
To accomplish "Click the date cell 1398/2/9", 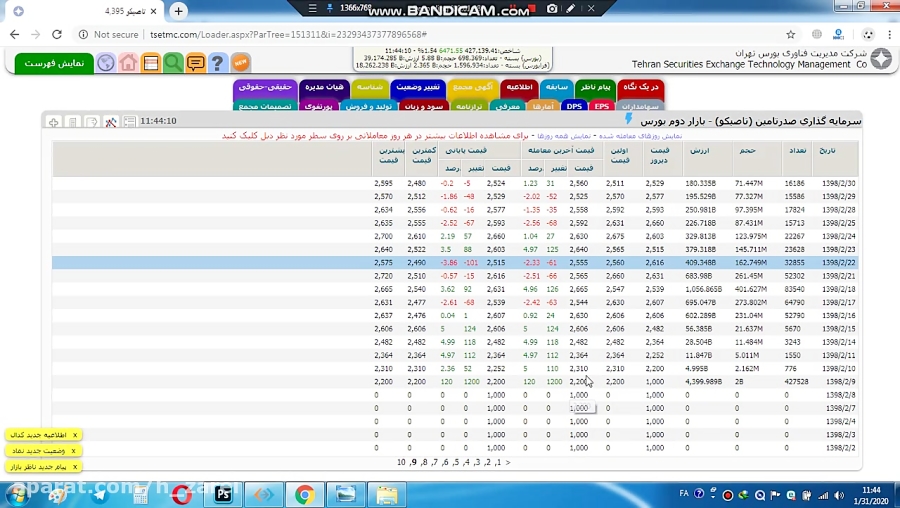I will coord(840,382).
